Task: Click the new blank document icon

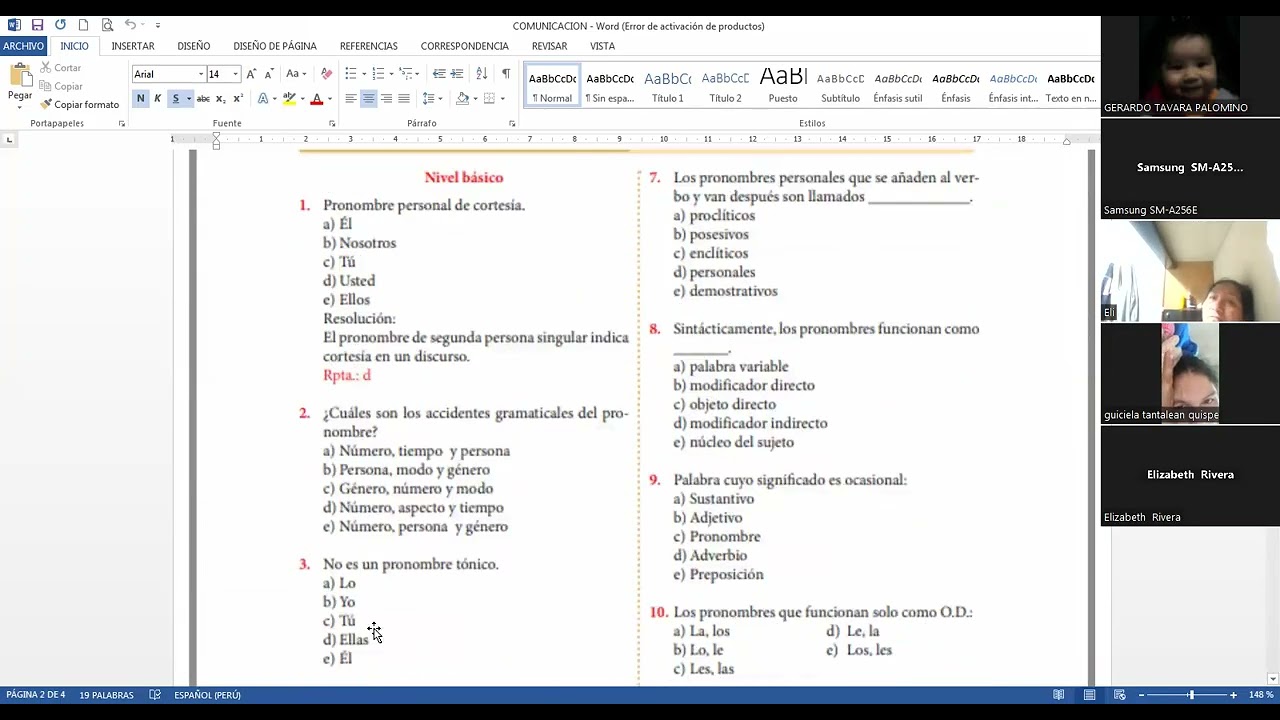Action: click(x=83, y=25)
